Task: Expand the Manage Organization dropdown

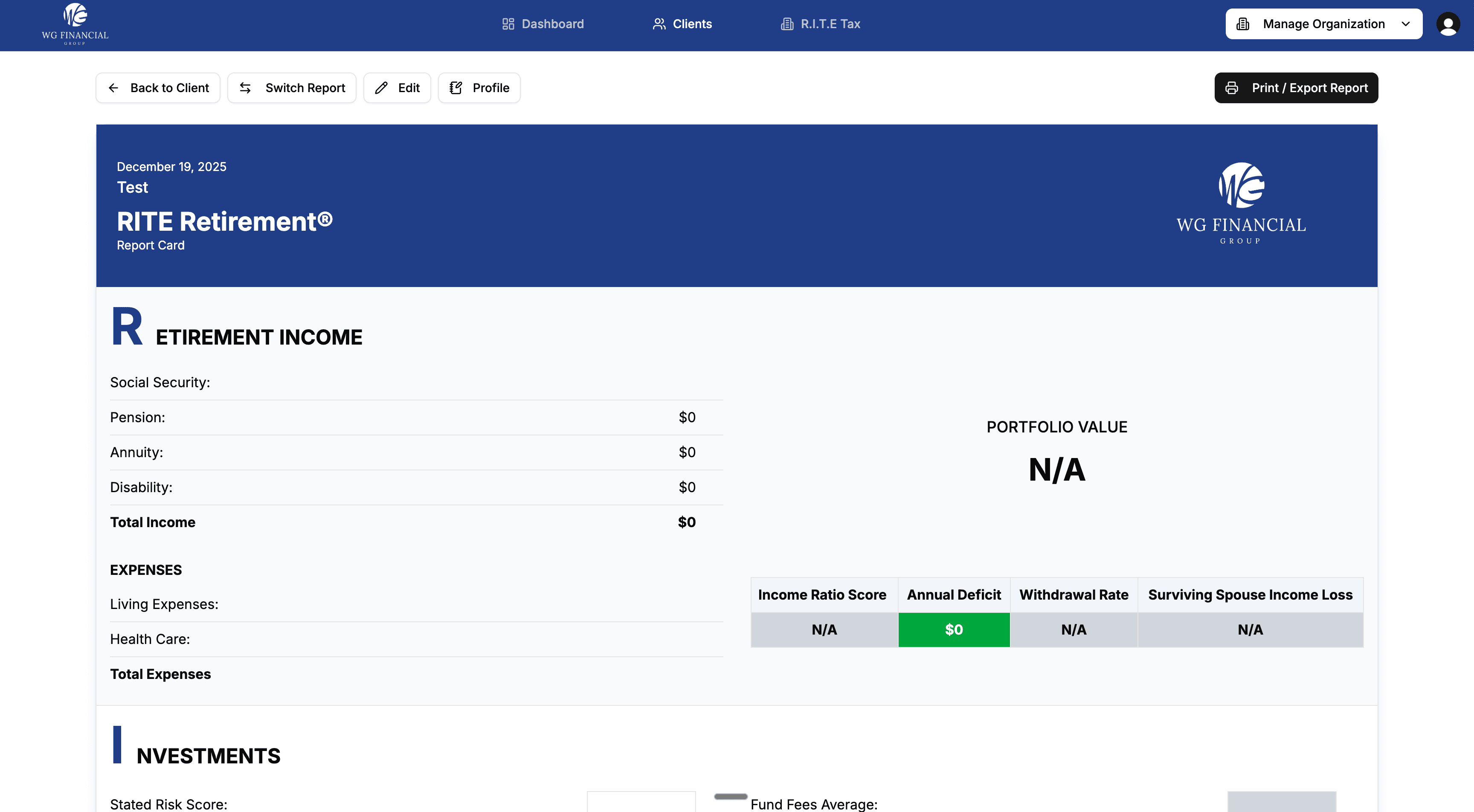Action: click(1406, 23)
